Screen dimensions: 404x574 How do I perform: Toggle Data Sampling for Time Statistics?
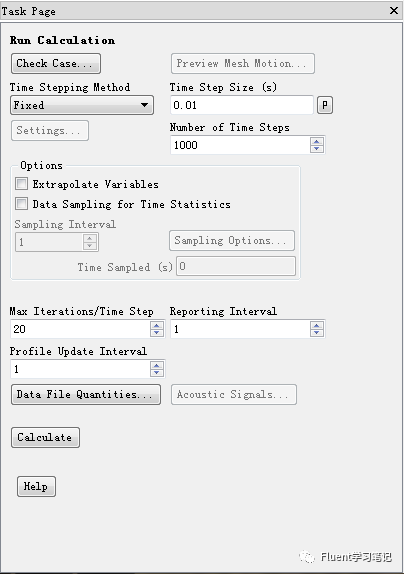point(21,204)
